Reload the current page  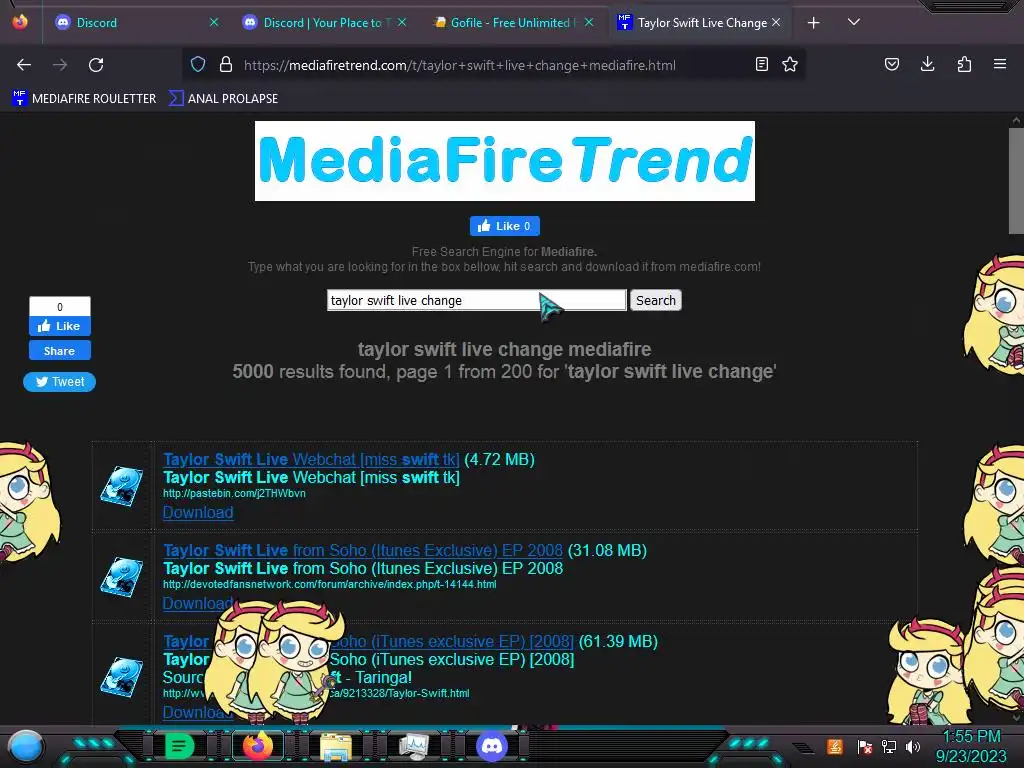point(96,65)
